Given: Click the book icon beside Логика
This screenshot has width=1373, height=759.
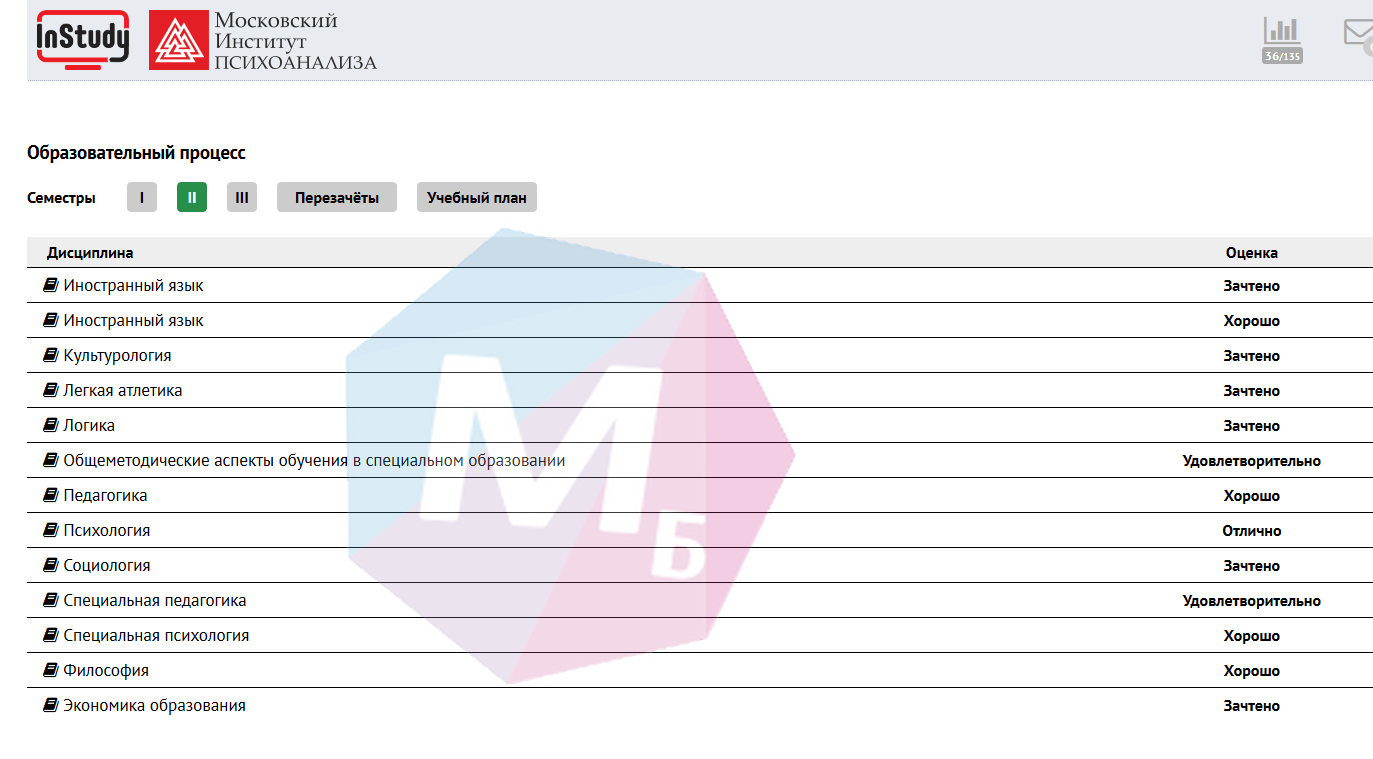Looking at the screenshot, I should pos(51,425).
